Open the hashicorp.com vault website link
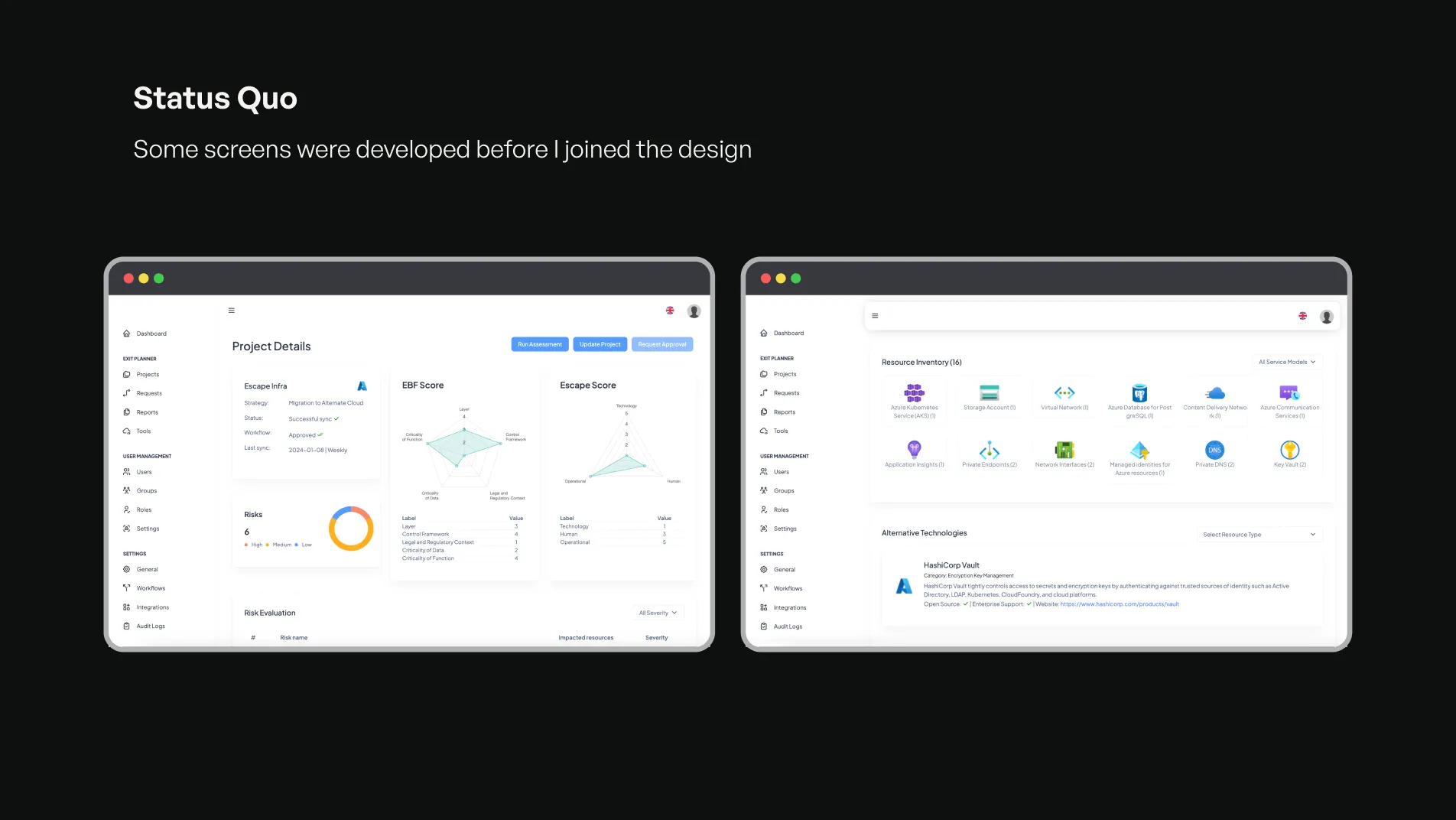Image resolution: width=1456 pixels, height=820 pixels. click(x=1120, y=604)
